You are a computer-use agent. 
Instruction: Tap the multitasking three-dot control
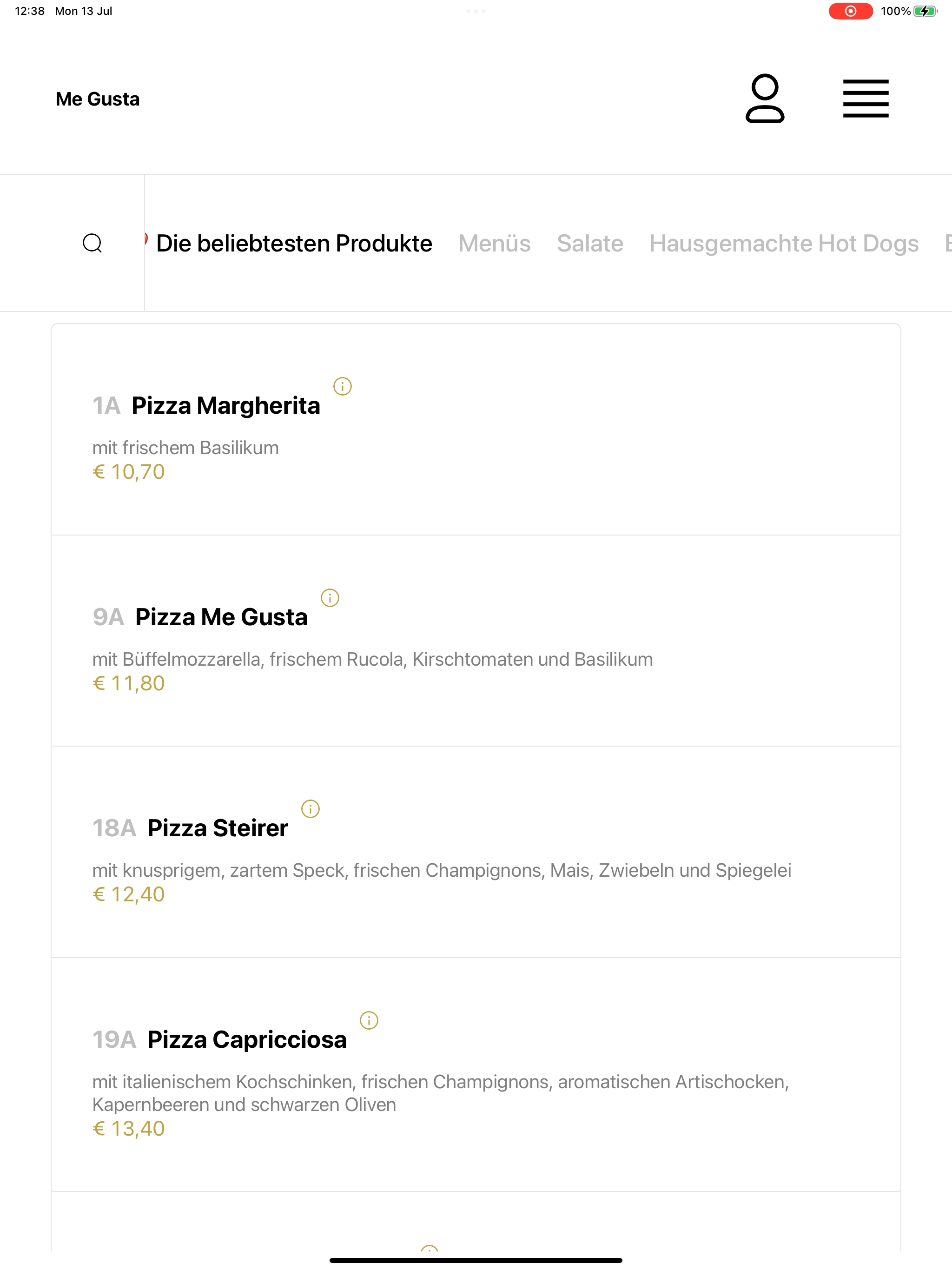pyautogui.click(x=476, y=11)
